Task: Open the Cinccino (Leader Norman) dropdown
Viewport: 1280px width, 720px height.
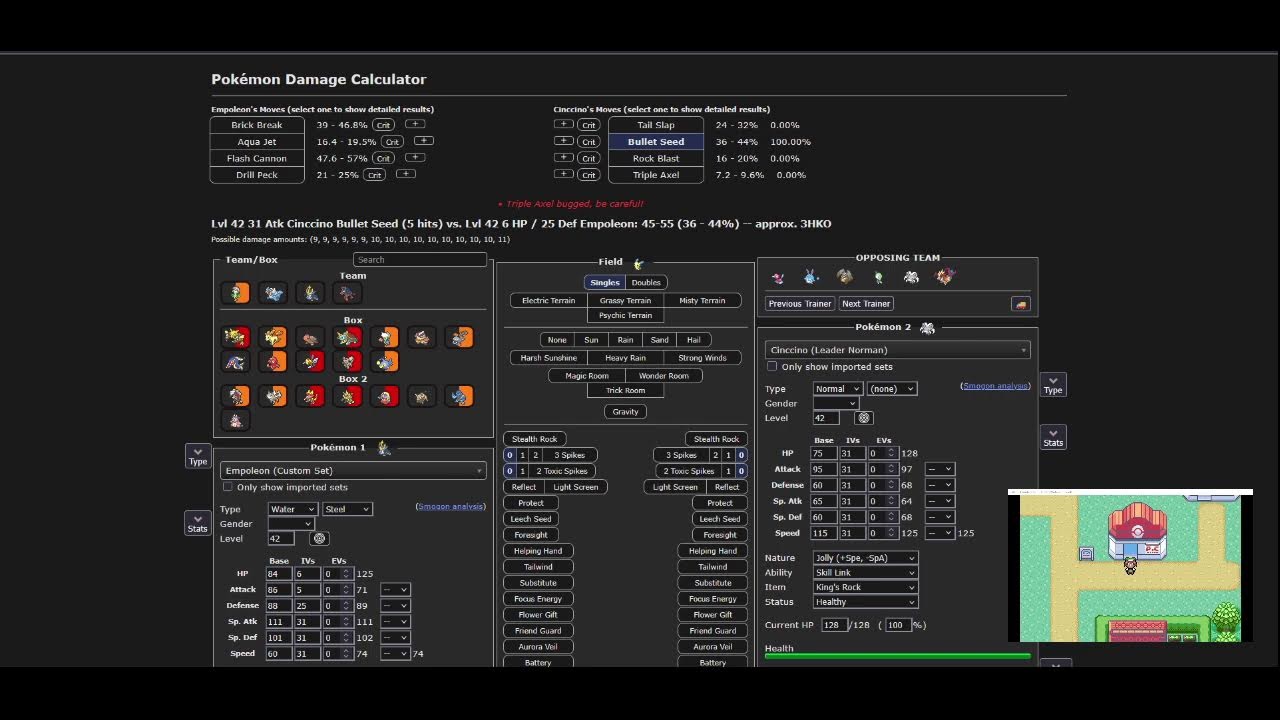Action: 897,350
